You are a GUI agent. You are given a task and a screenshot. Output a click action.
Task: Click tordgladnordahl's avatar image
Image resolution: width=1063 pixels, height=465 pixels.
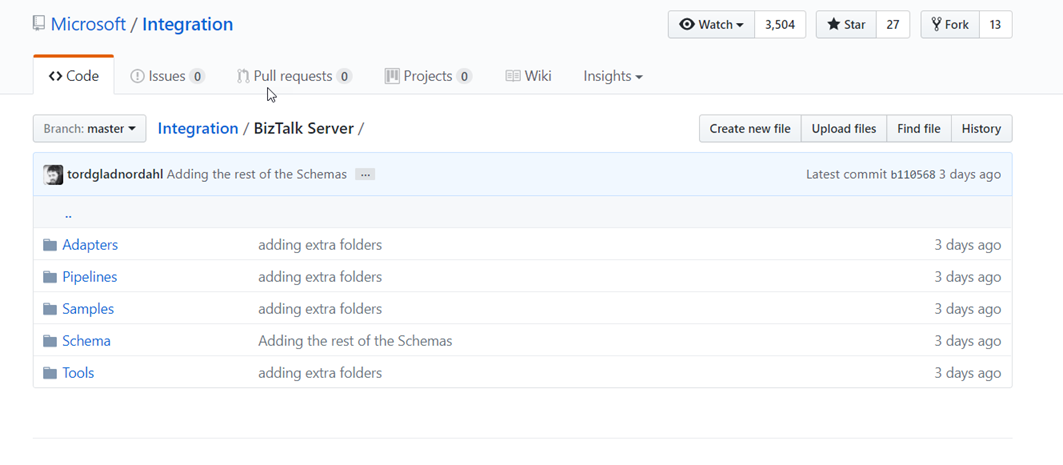(x=53, y=175)
